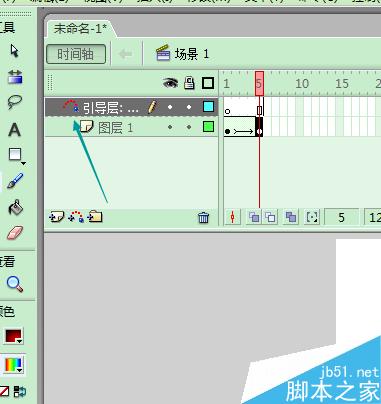Switch to the 未命名-1* document tab
Image resolution: width=381 pixels, height=404 pixels.
(80, 29)
